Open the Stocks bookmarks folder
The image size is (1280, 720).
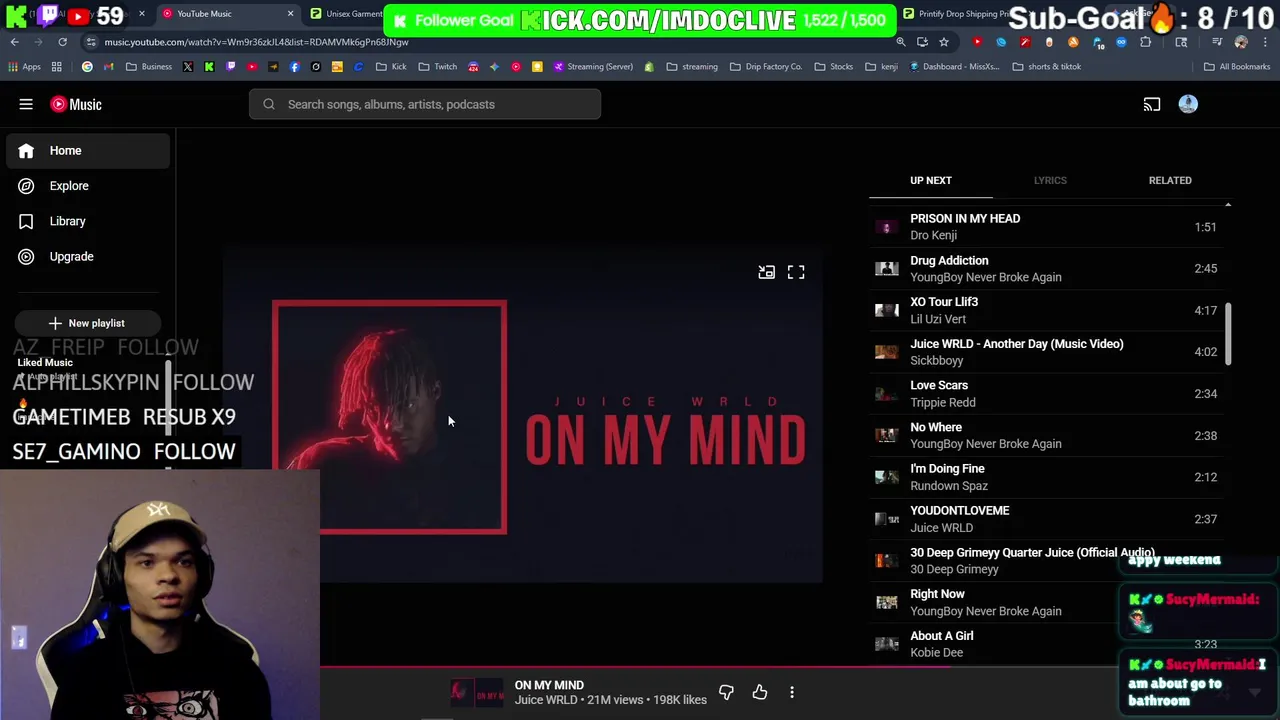pyautogui.click(x=834, y=66)
